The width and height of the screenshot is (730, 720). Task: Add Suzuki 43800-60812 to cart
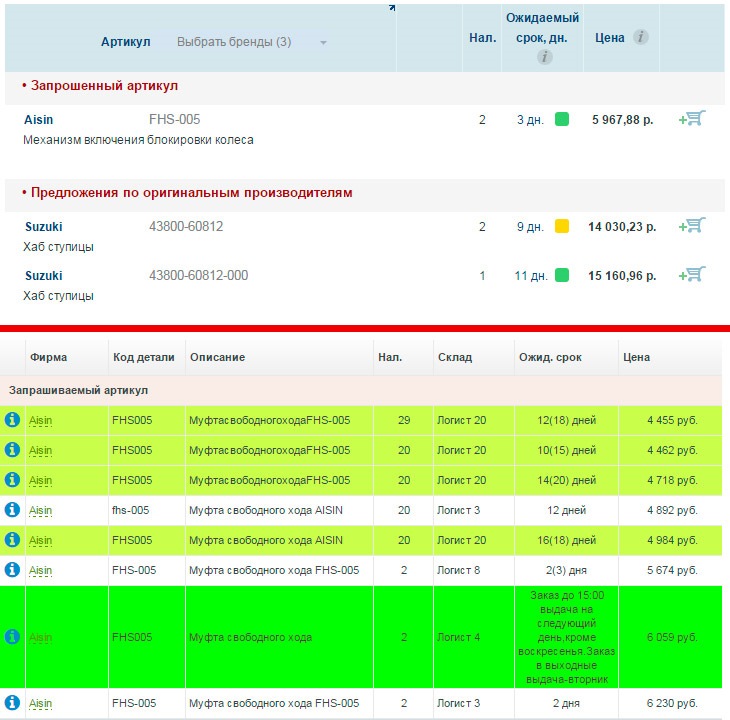[x=692, y=226]
